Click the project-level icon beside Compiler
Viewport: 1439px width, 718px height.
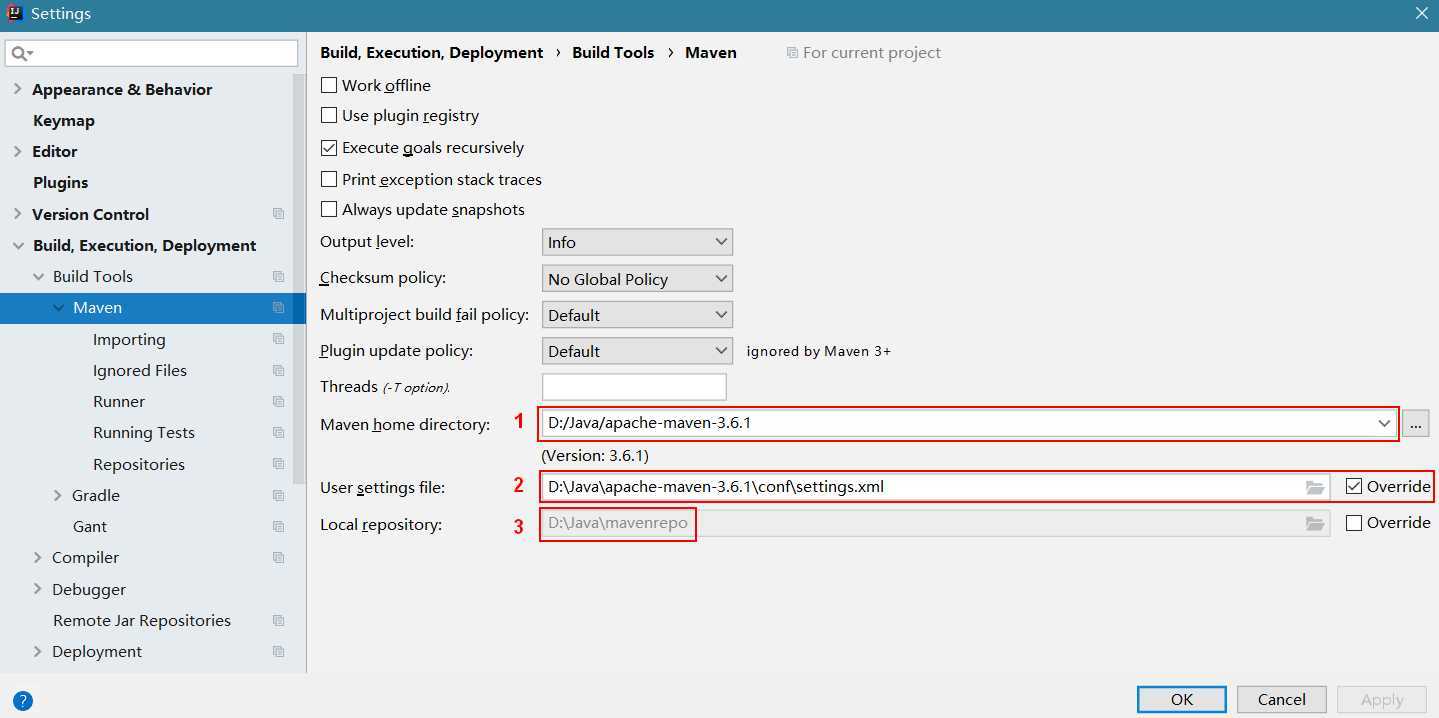tap(278, 557)
